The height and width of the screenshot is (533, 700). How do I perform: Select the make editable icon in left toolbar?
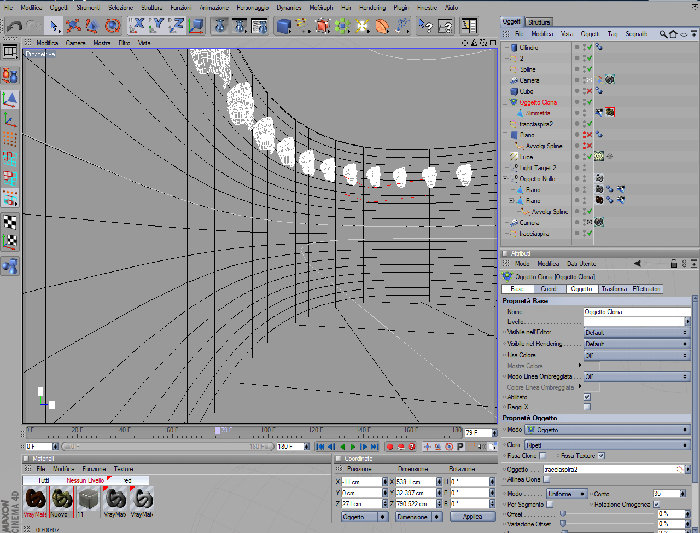[x=10, y=75]
